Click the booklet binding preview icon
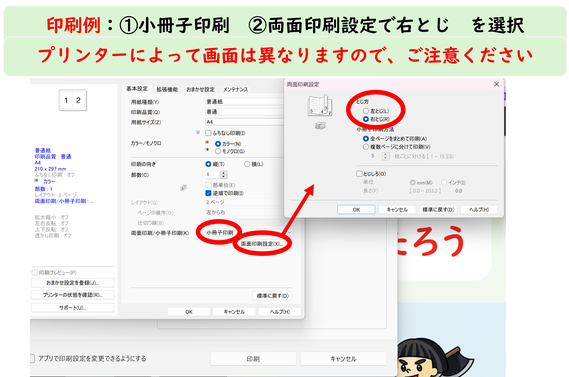 click(320, 106)
